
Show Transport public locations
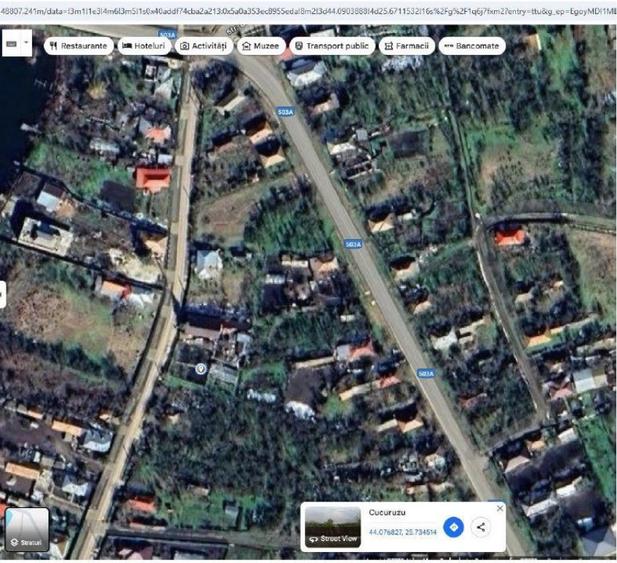(332, 46)
